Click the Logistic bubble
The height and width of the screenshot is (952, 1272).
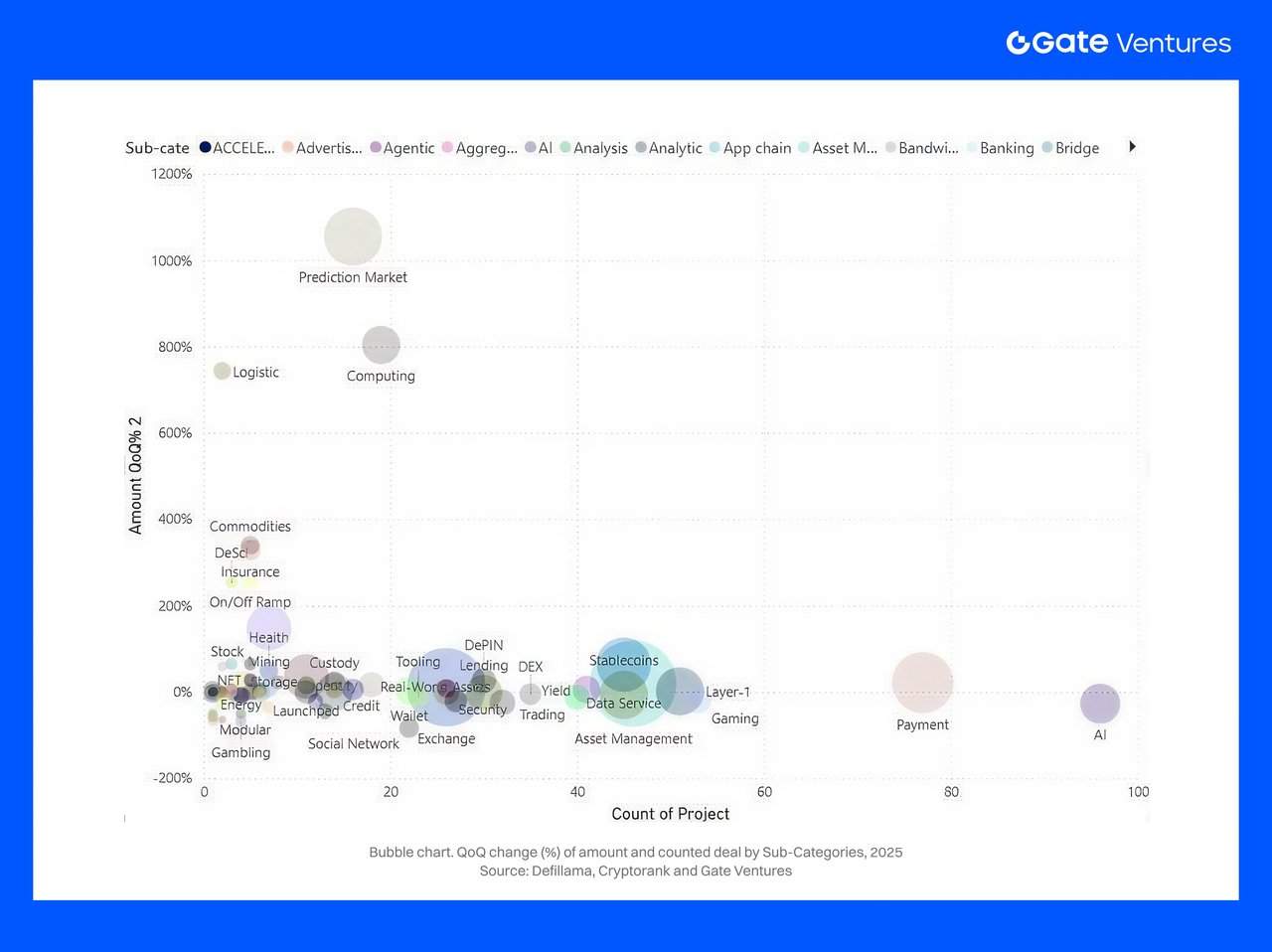point(222,371)
